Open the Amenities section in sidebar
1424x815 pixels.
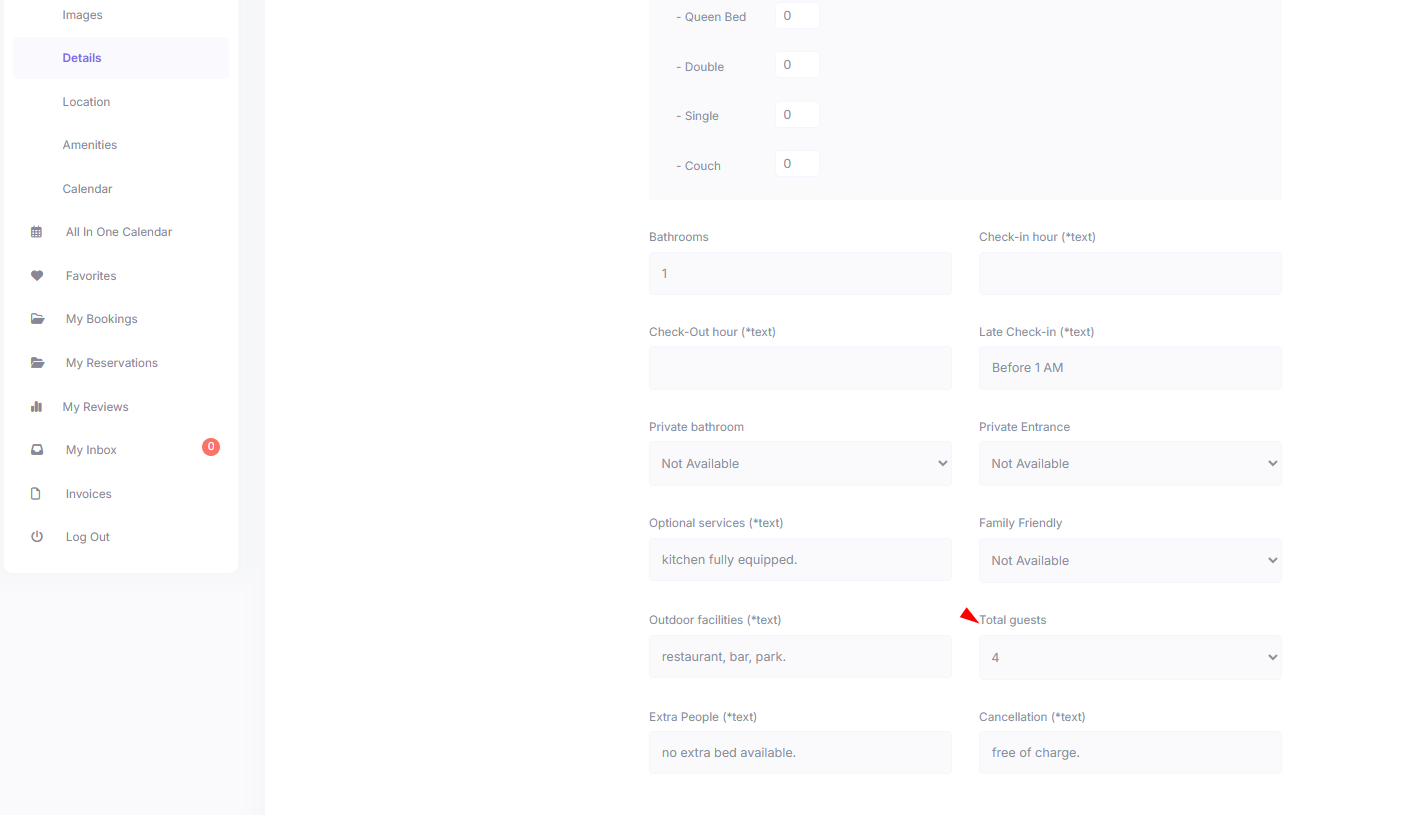click(90, 145)
